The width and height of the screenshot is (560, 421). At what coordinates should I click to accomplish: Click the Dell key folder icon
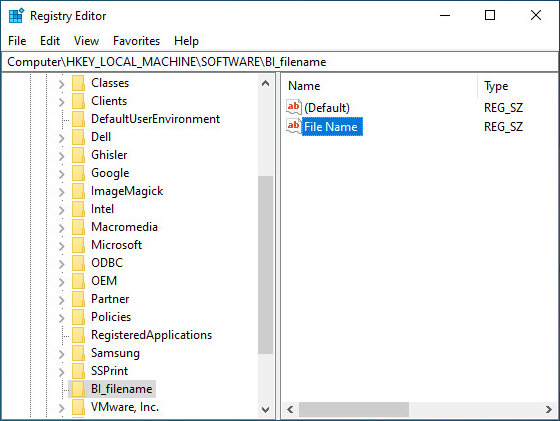pos(78,137)
